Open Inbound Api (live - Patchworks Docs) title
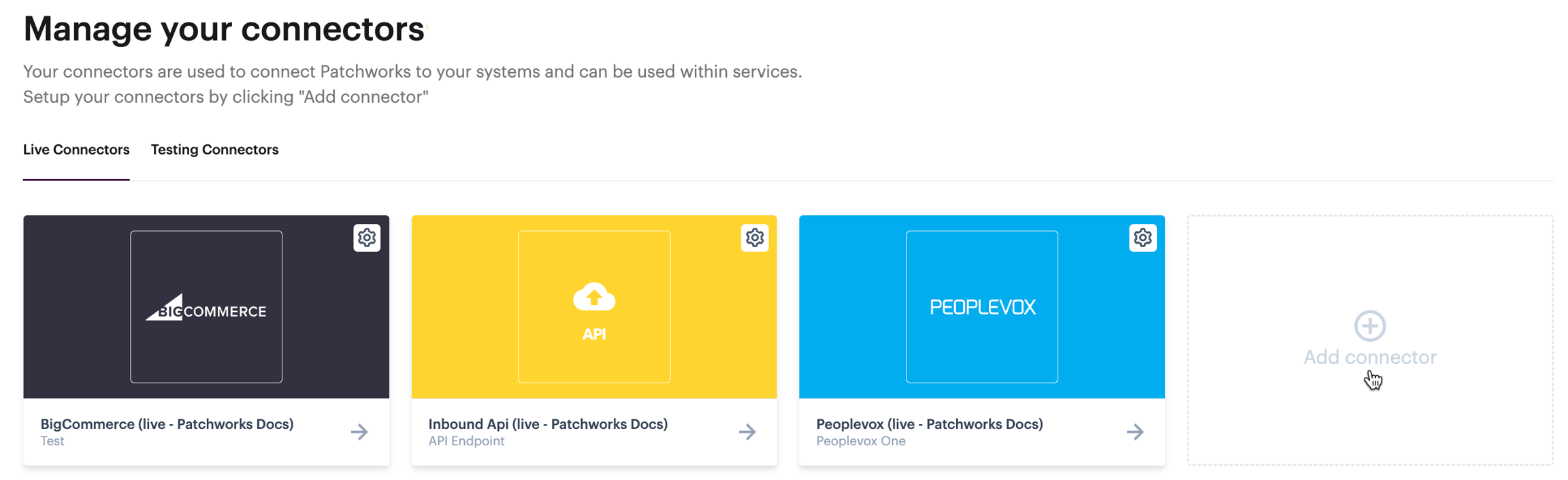1568x480 pixels. tap(548, 424)
